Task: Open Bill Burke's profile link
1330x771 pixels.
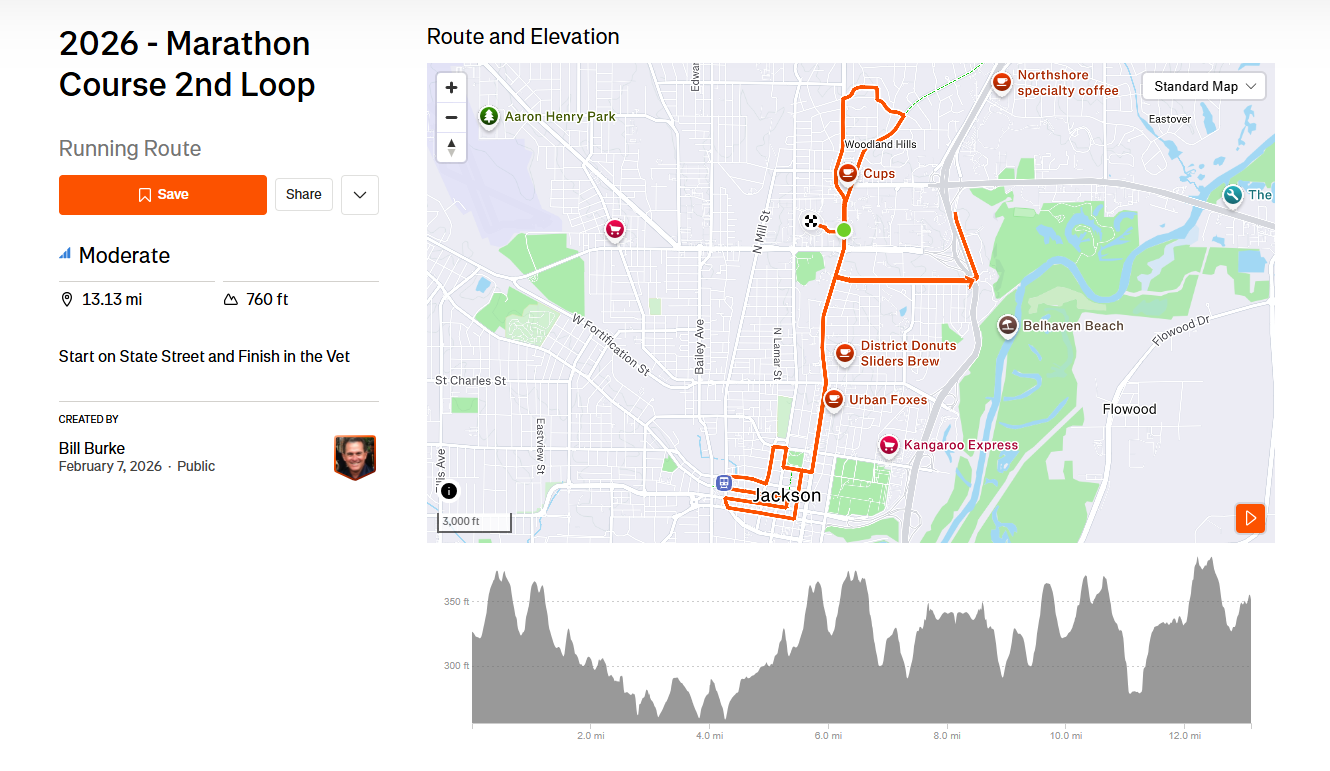Action: pos(92,448)
